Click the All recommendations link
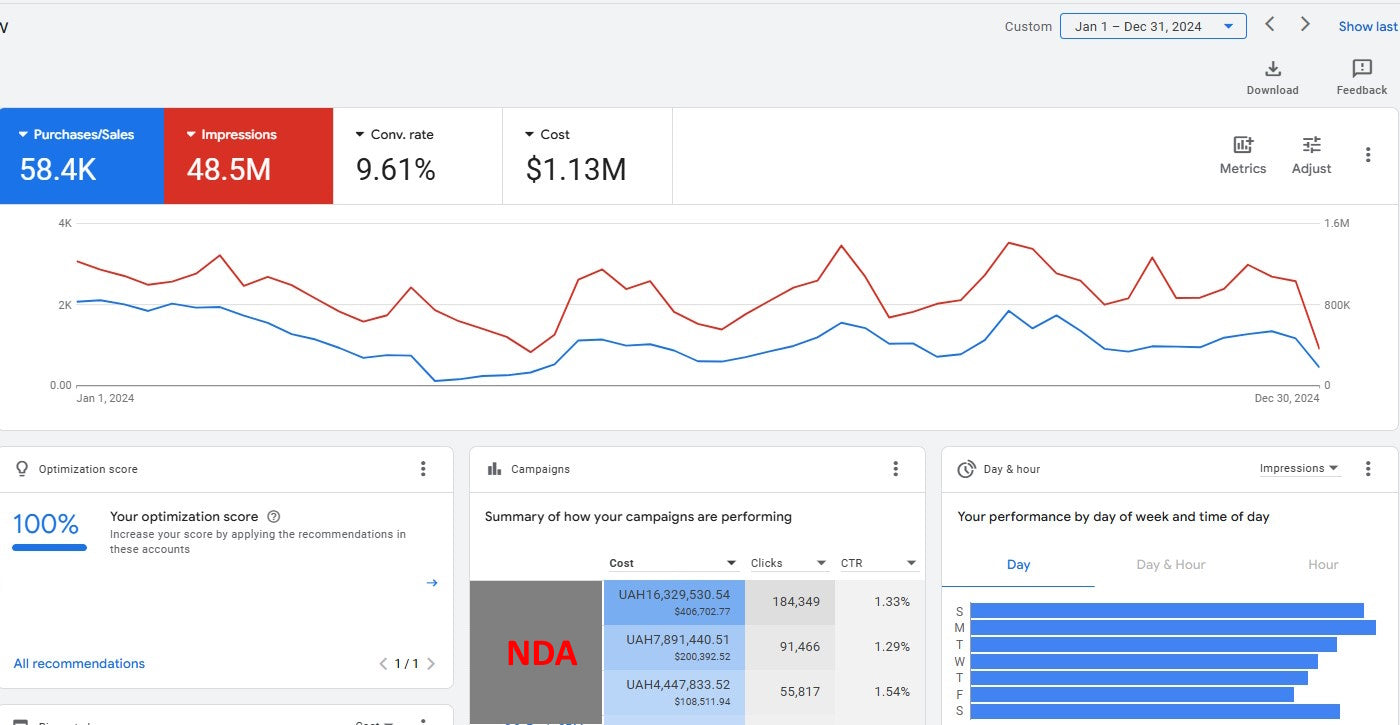Viewport: 1400px width, 725px height. point(79,664)
